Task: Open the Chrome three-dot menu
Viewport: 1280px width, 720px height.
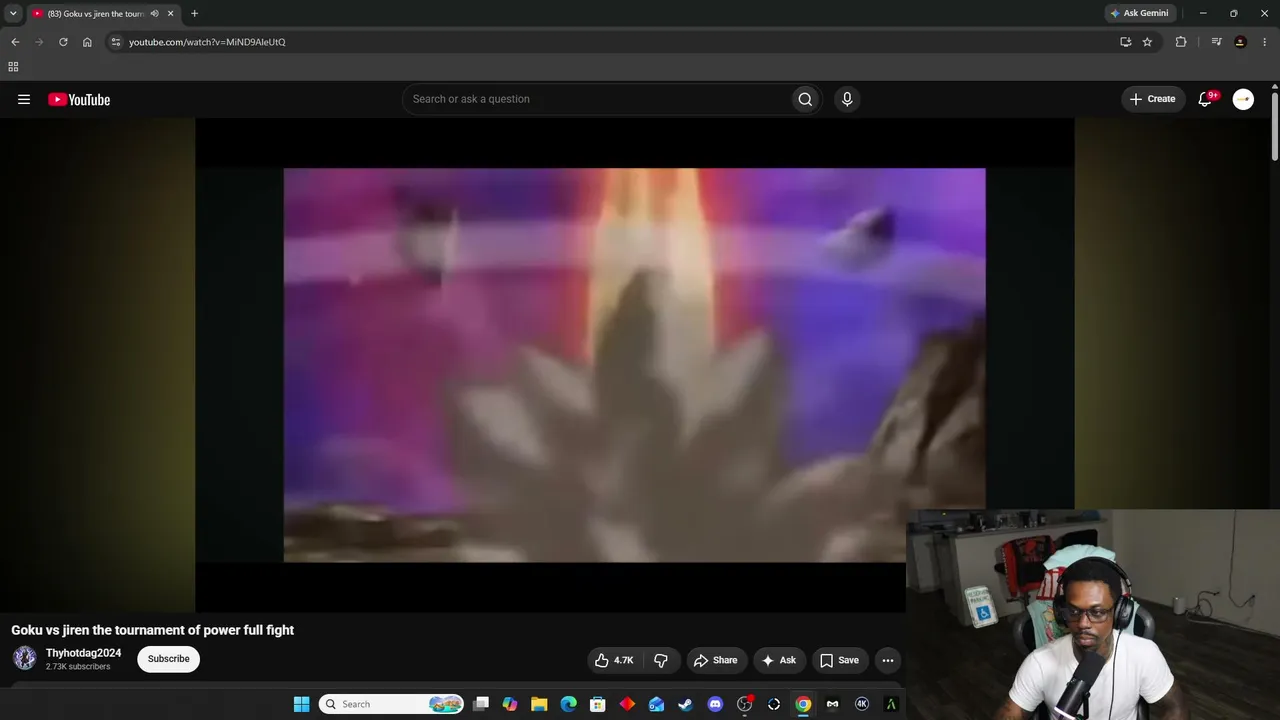Action: pyautogui.click(x=1265, y=42)
